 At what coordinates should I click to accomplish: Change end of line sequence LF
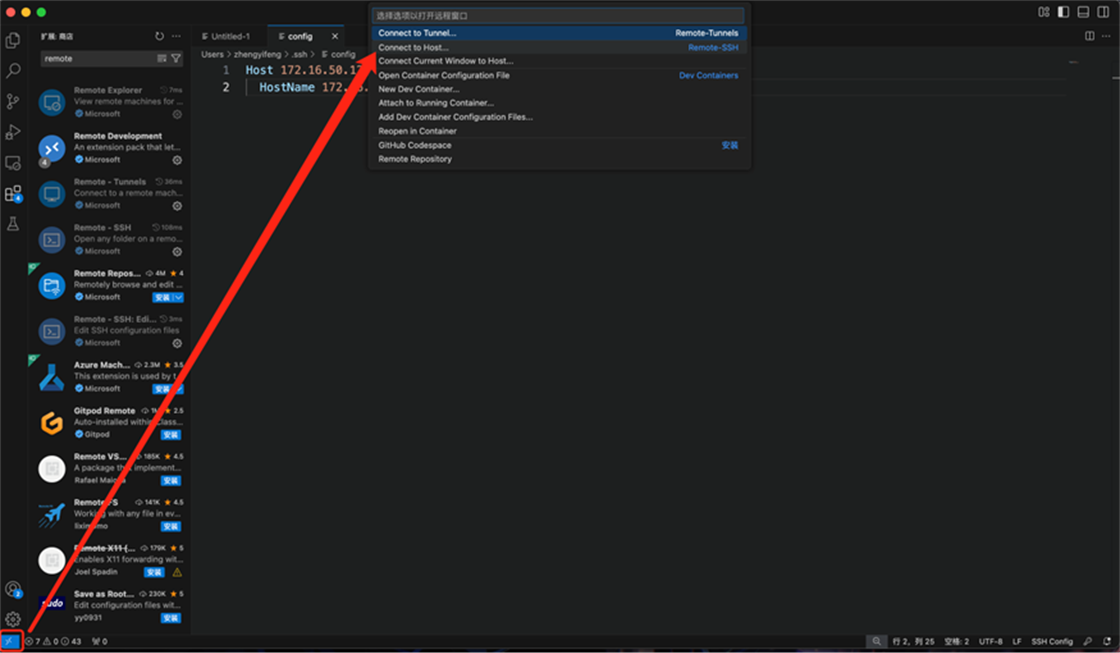1017,642
